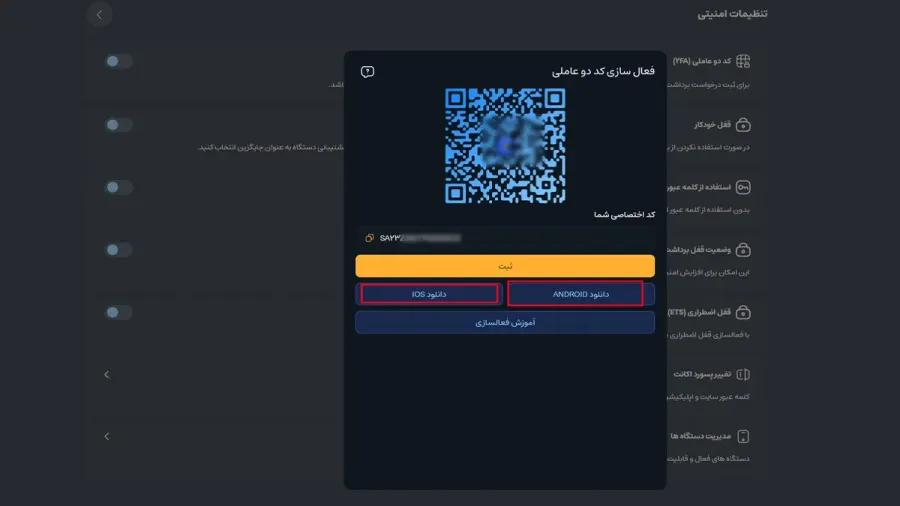The image size is (900, 506).
Task: Toggle the وضعیت قفل برداشت switch
Action: 118,250
